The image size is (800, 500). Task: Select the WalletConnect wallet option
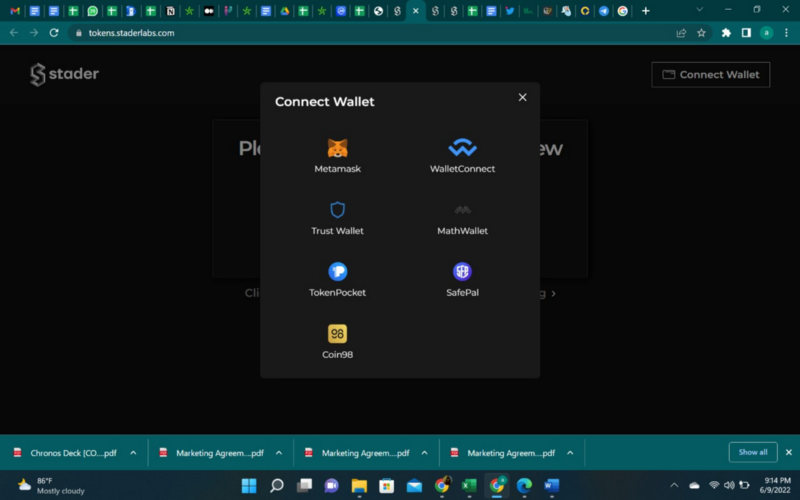click(x=462, y=156)
